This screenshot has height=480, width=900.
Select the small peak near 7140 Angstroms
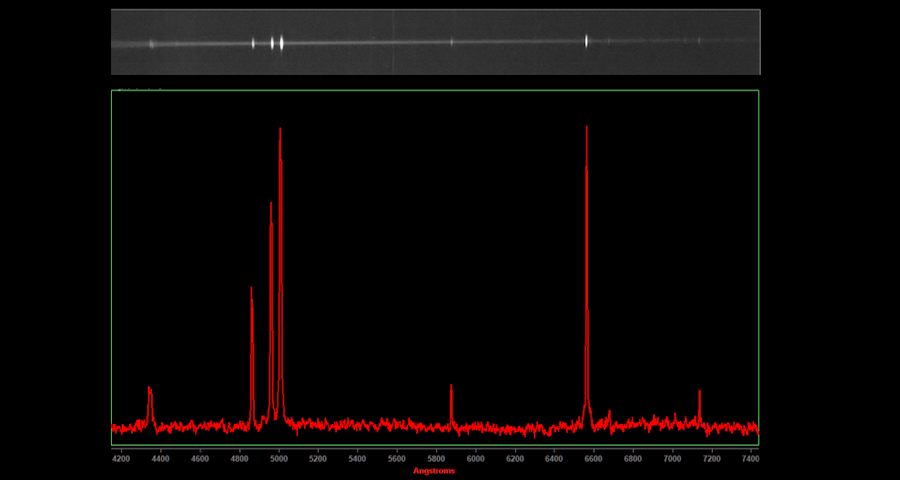click(x=699, y=394)
